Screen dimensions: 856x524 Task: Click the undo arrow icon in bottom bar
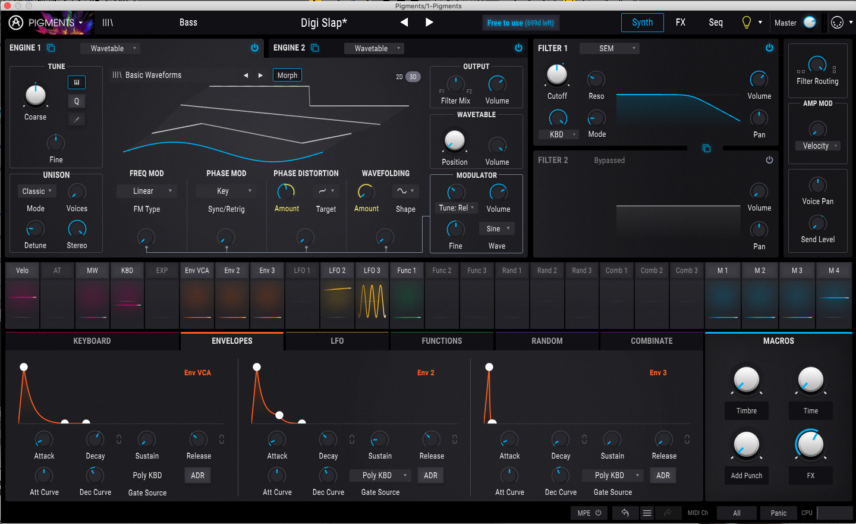click(625, 513)
